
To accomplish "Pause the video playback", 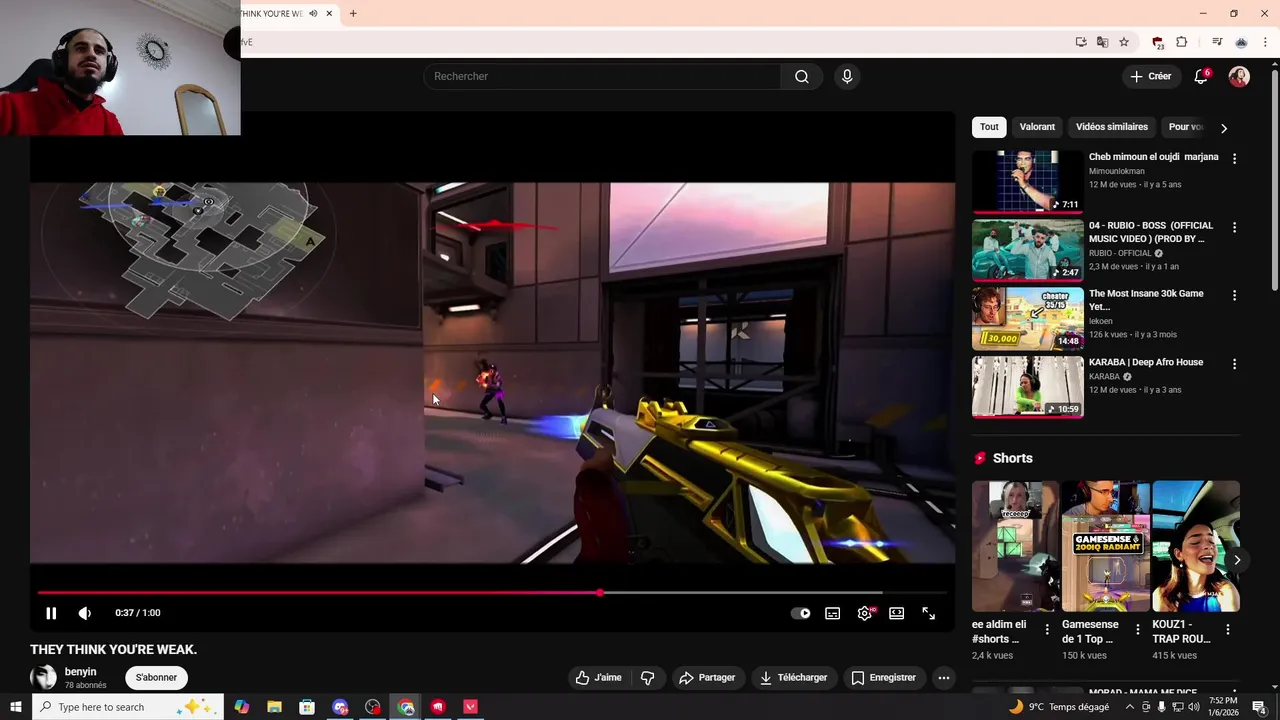I will pyautogui.click(x=51, y=613).
